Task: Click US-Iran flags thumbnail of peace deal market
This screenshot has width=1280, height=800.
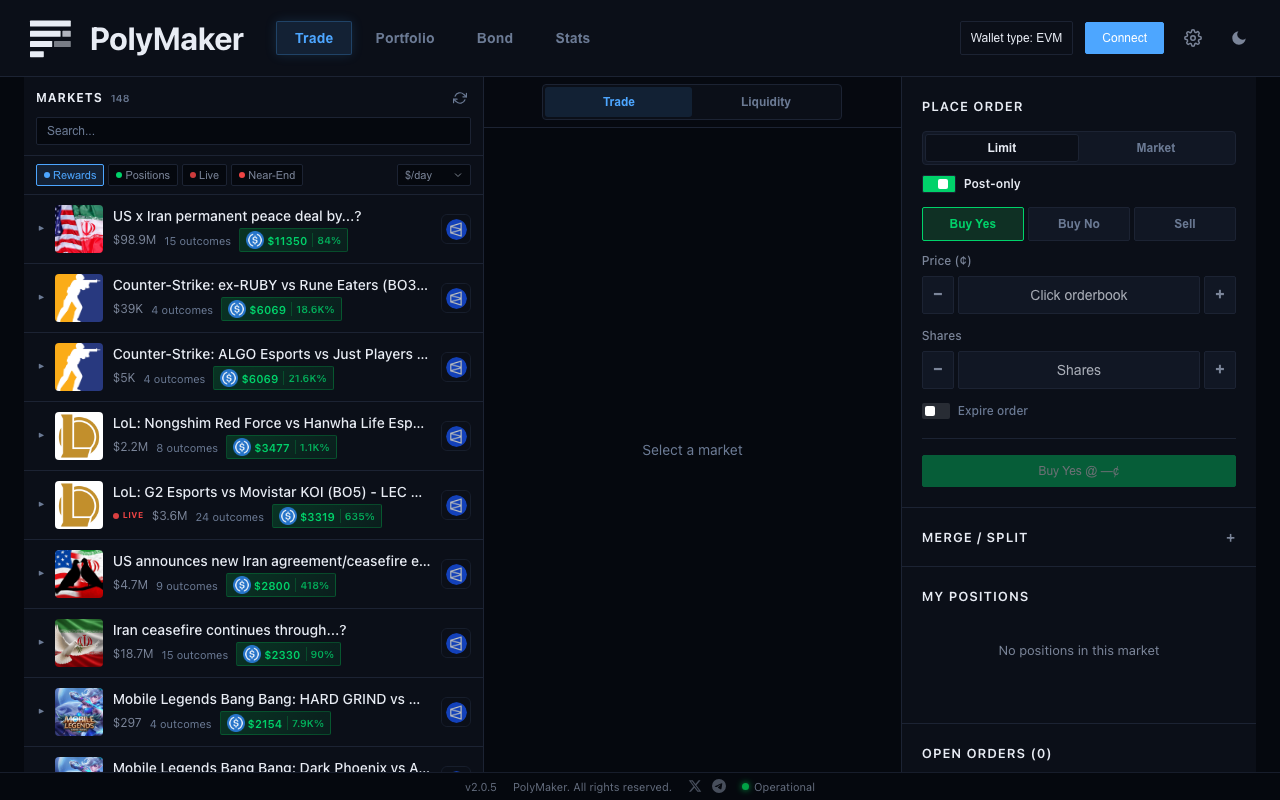Action: click(x=79, y=229)
